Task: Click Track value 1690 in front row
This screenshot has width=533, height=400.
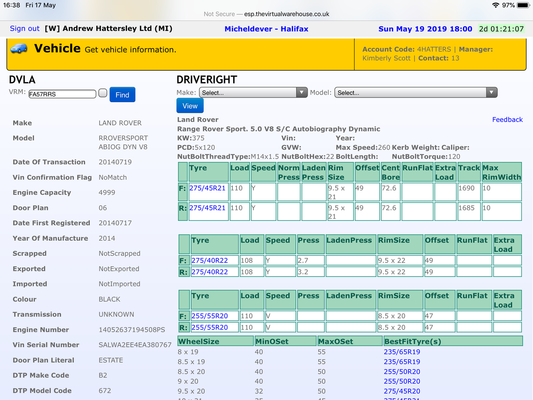Action: click(x=466, y=188)
